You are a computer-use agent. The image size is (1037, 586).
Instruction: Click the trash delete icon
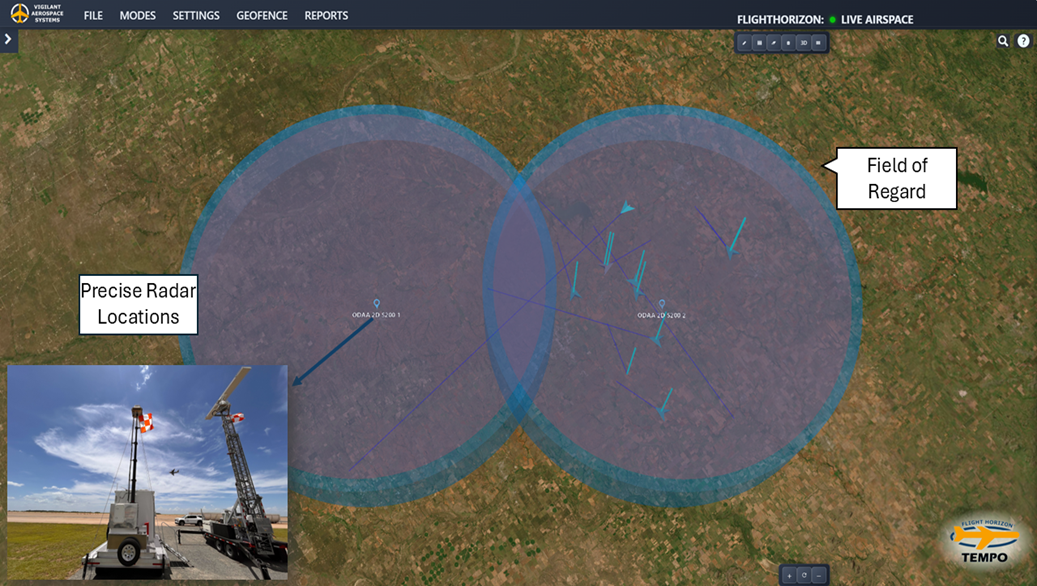point(788,43)
